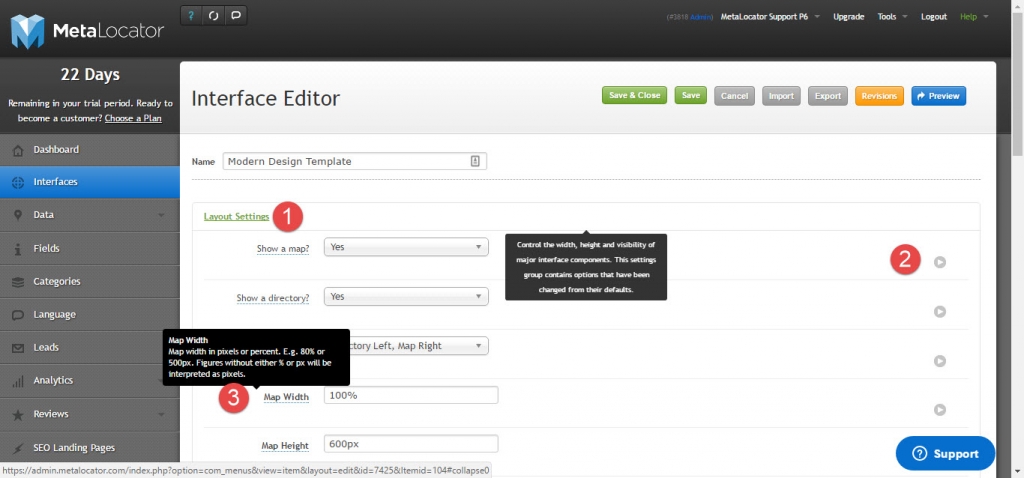This screenshot has height=478, width=1024.
Task: Open Language in sidebar
Action: click(x=90, y=315)
